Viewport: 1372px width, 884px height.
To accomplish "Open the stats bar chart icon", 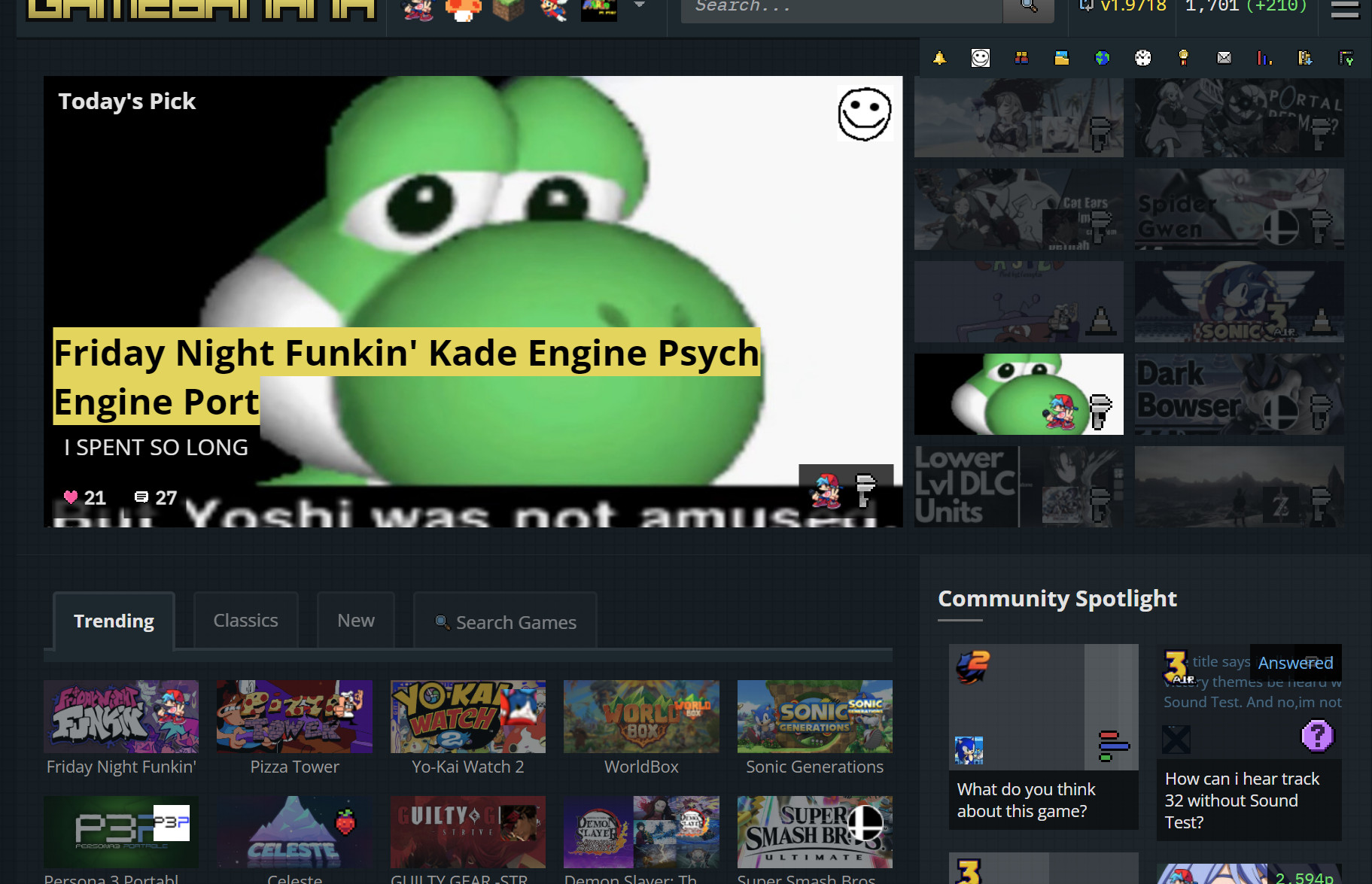I will [x=1265, y=58].
